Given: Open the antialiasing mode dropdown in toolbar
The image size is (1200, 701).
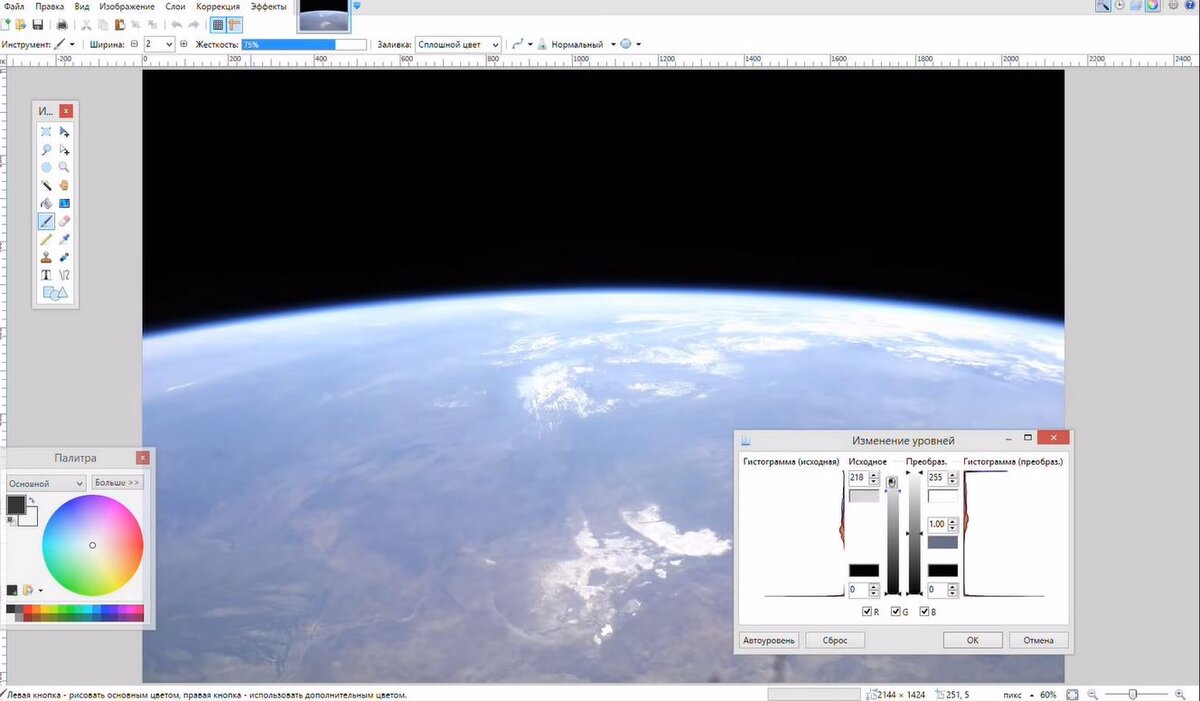Looking at the screenshot, I should pos(521,44).
